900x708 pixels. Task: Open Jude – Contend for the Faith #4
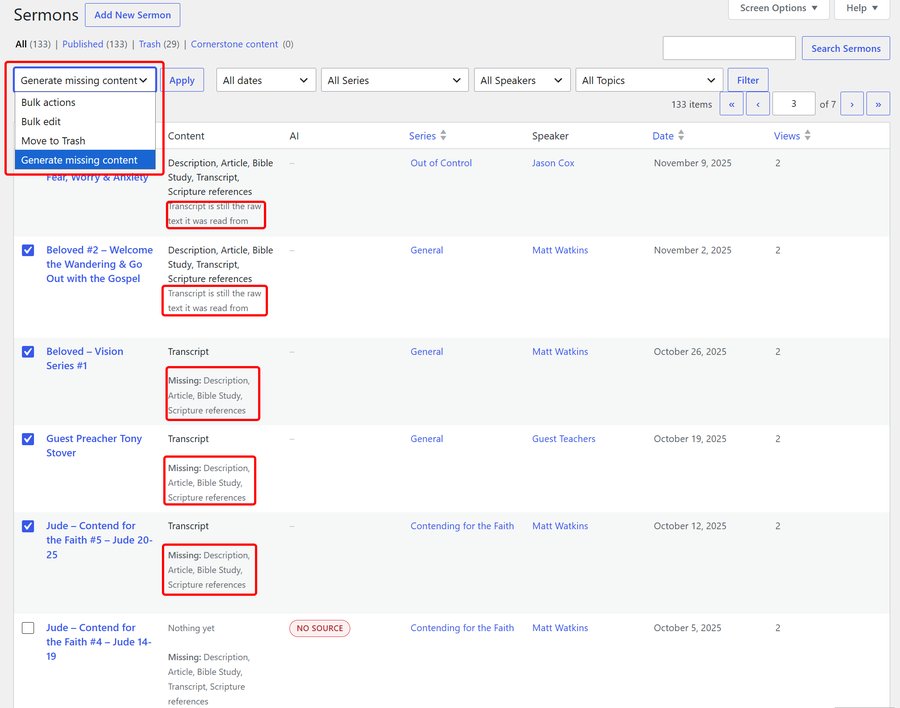99,642
